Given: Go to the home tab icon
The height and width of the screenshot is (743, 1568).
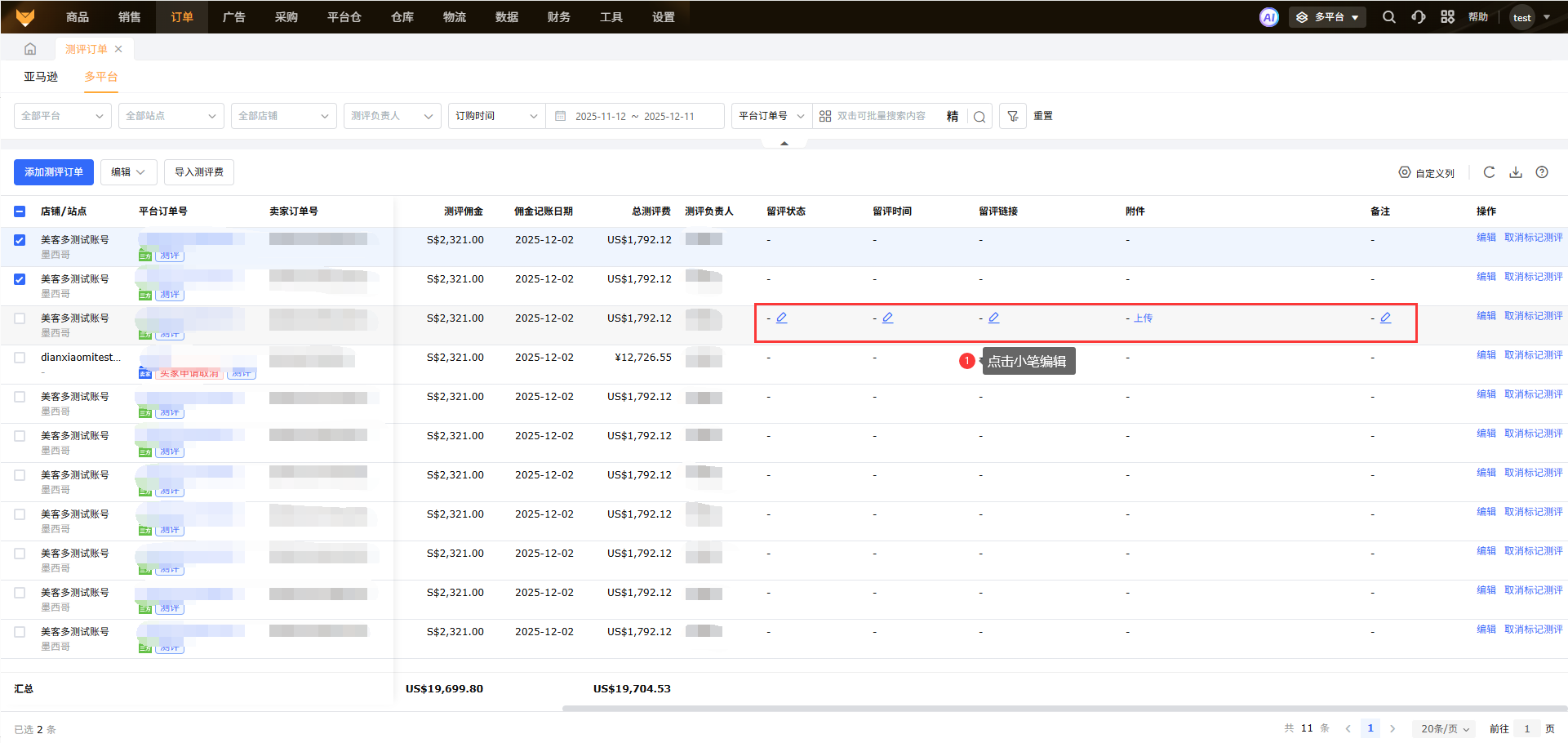Looking at the screenshot, I should point(30,49).
